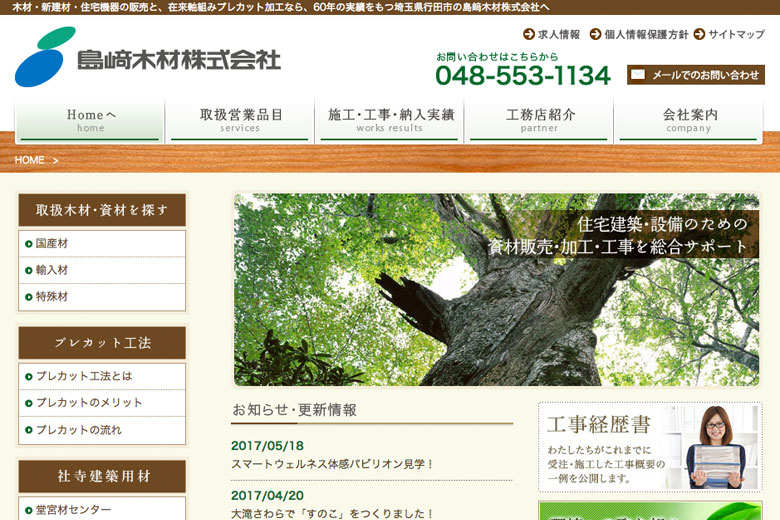This screenshot has height=520, width=780.
Task: Click the arrow icon beside 求人情報
Action: point(529,34)
